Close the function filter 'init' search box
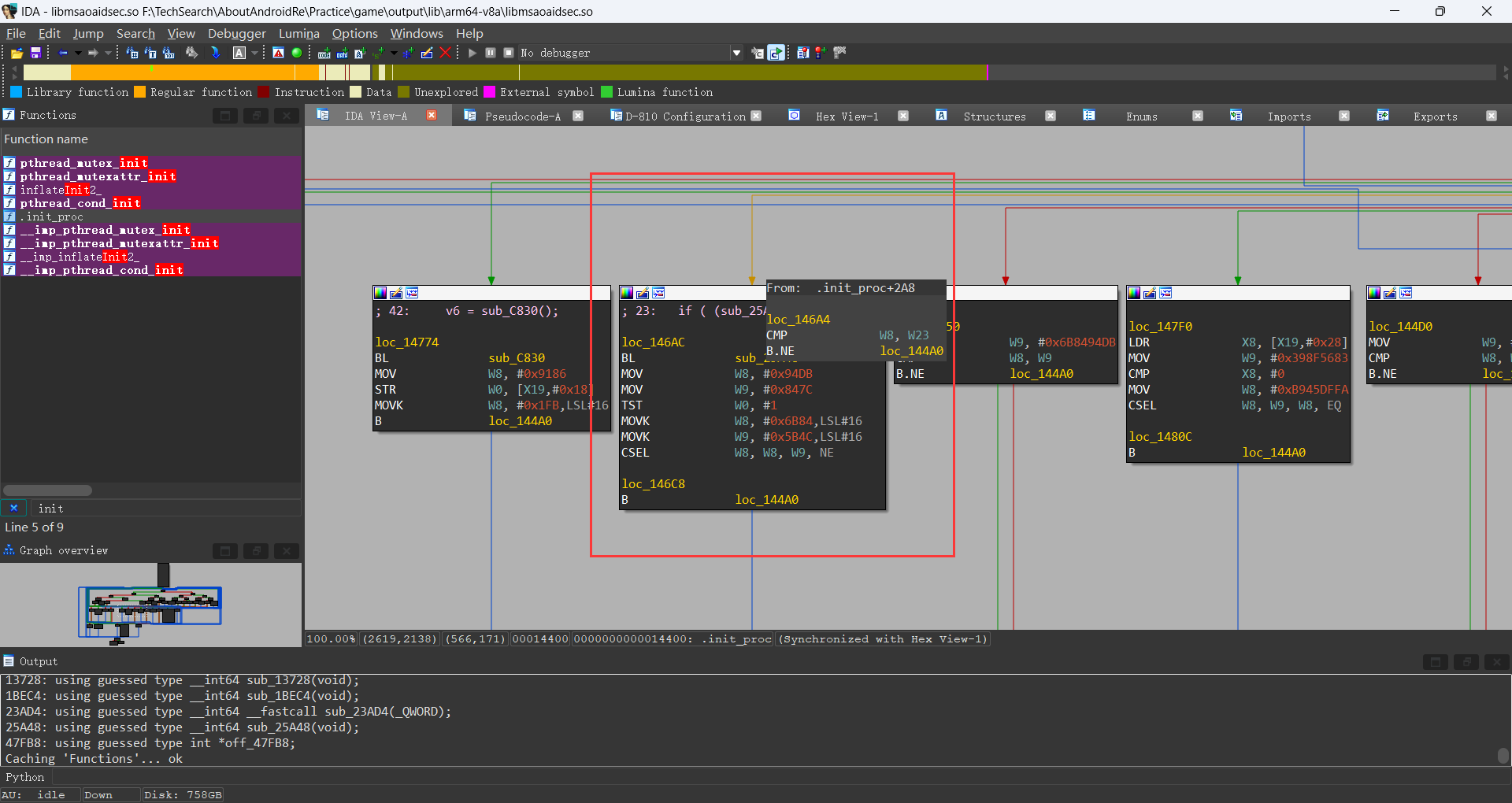This screenshot has height=803, width=1512. [x=13, y=509]
